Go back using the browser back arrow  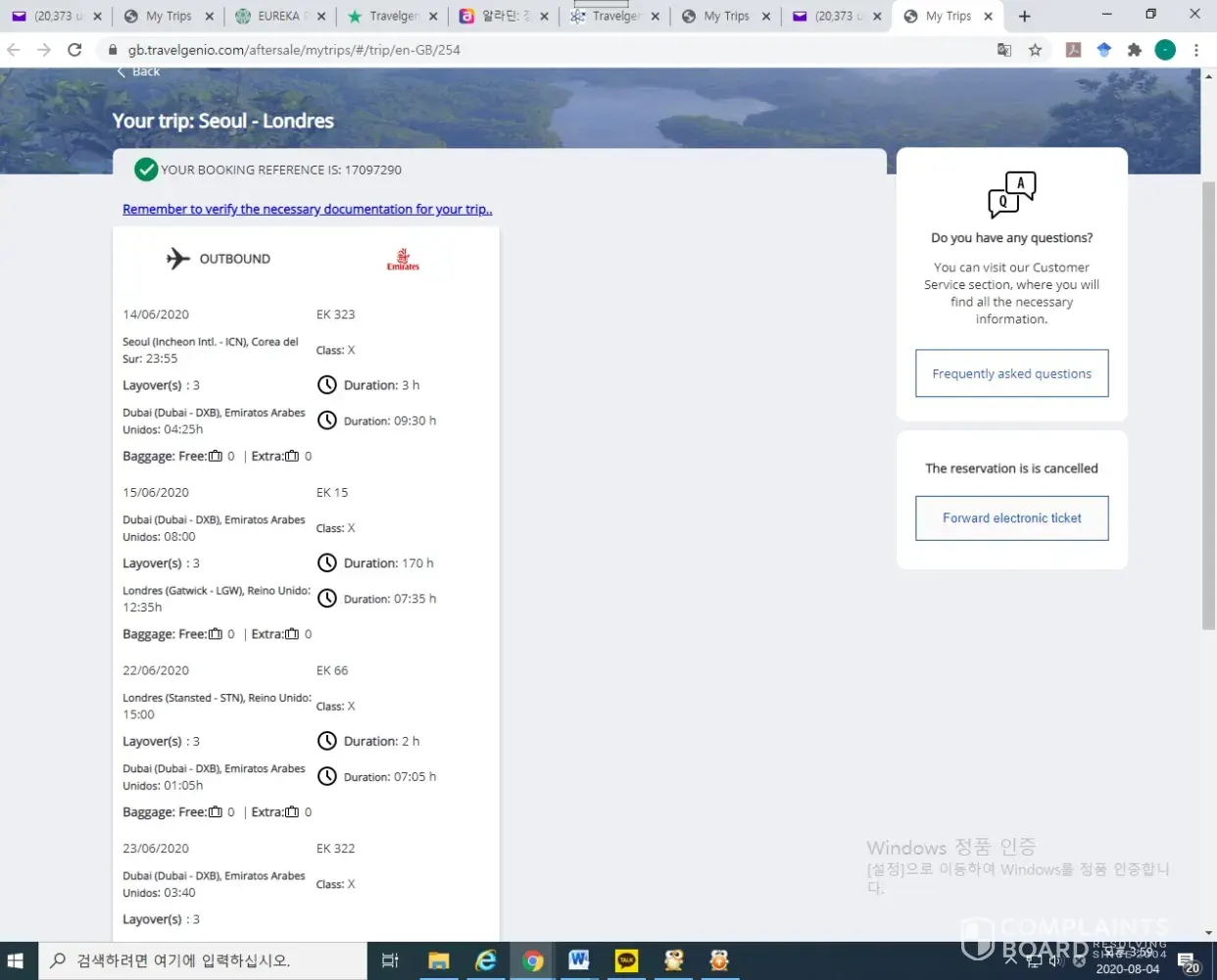point(14,49)
